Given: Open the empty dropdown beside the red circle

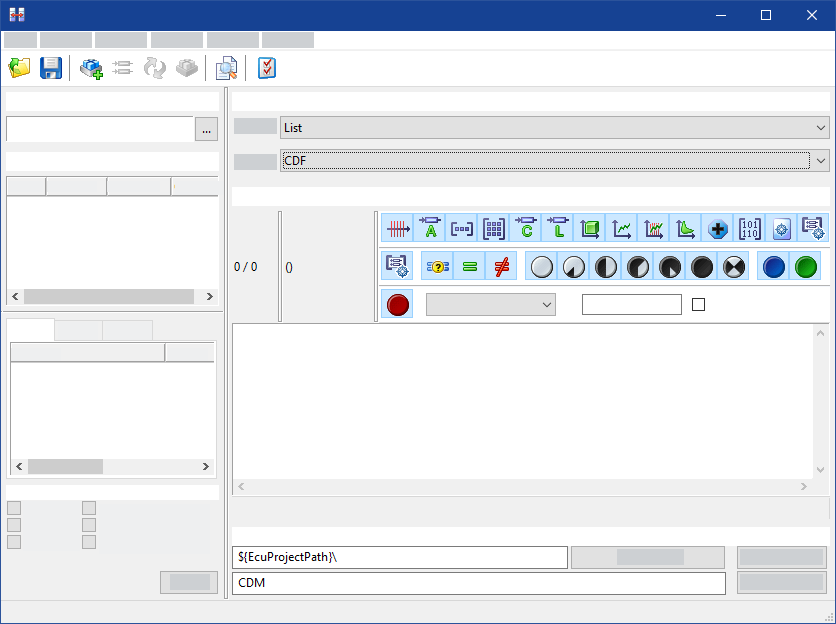Looking at the screenshot, I should [491, 305].
